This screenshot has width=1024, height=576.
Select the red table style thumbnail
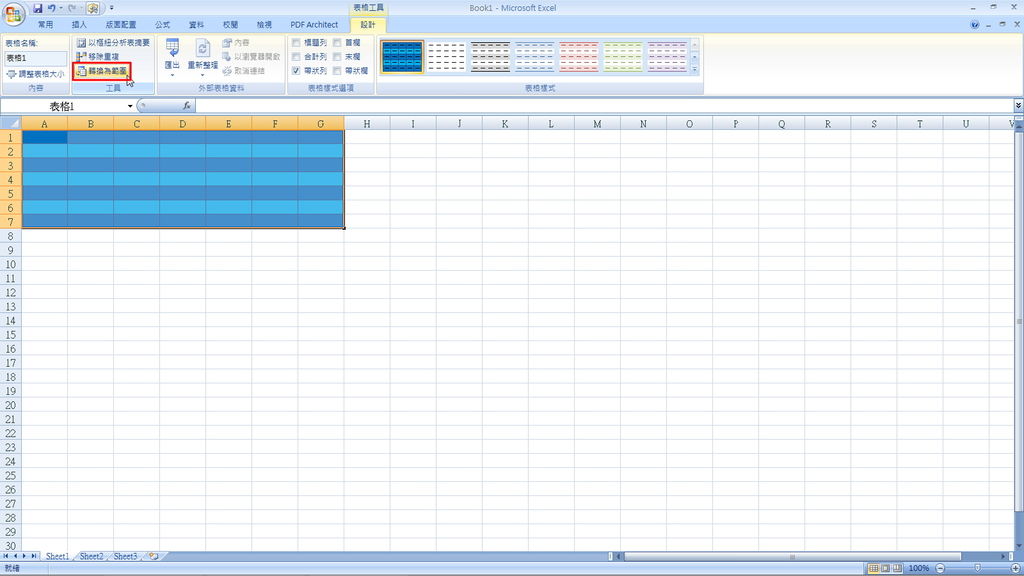click(579, 57)
